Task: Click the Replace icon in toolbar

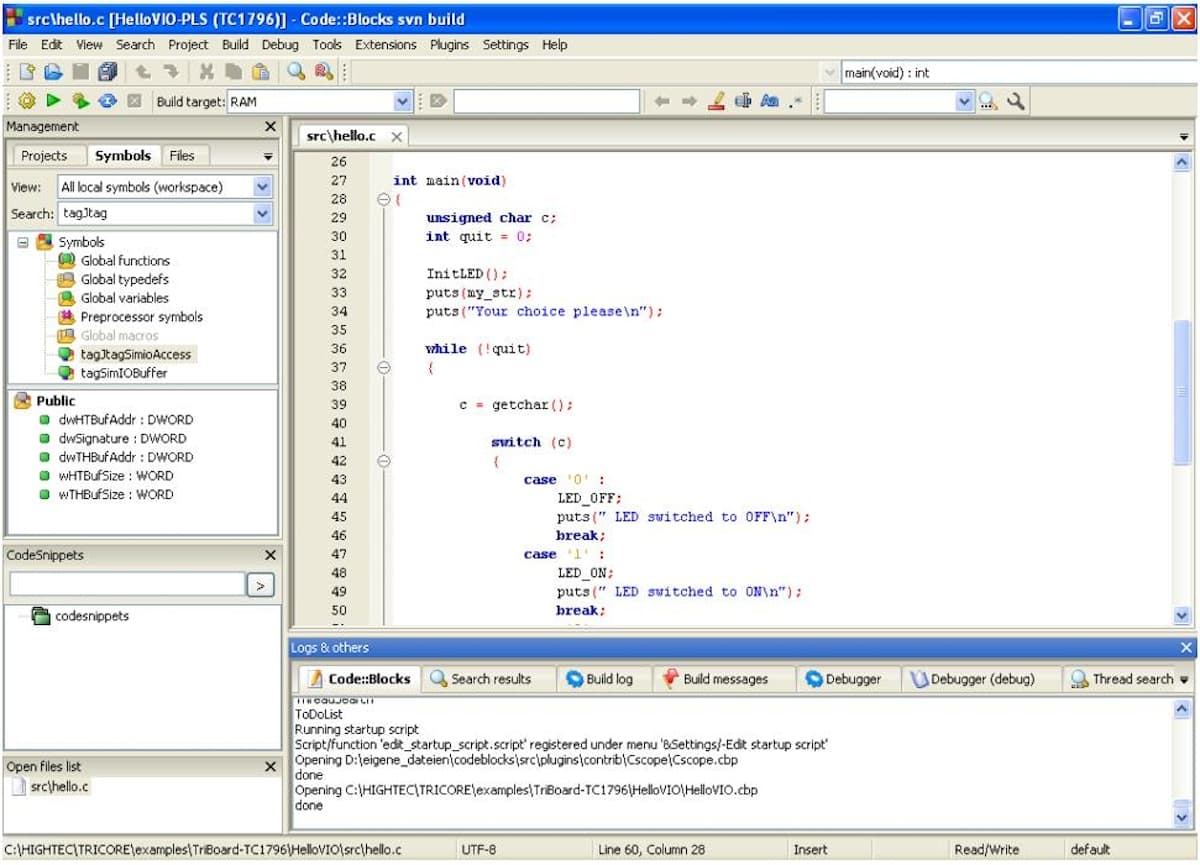Action: 322,72
